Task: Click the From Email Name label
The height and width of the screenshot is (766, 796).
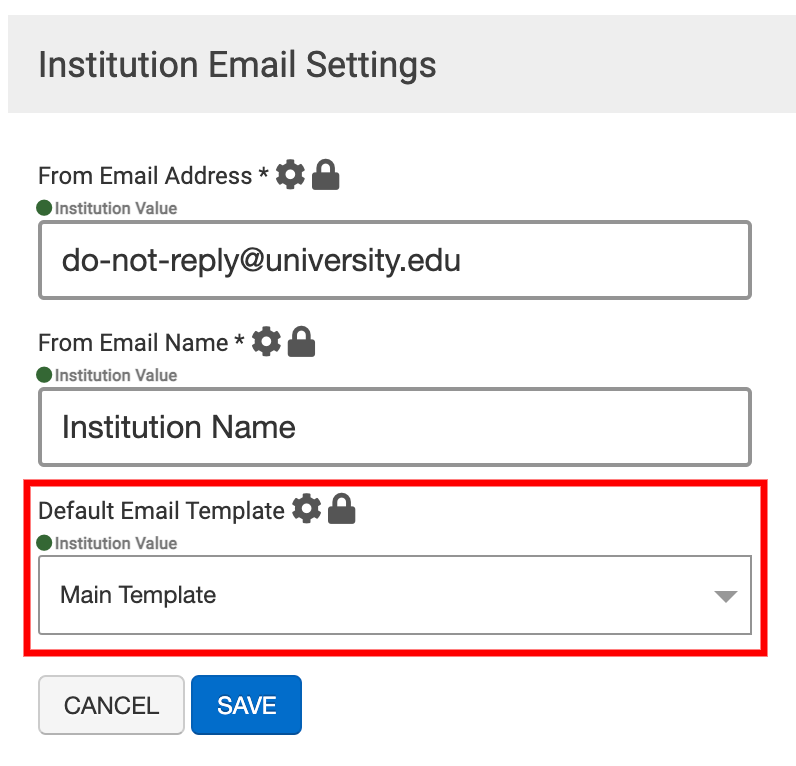Action: click(133, 343)
